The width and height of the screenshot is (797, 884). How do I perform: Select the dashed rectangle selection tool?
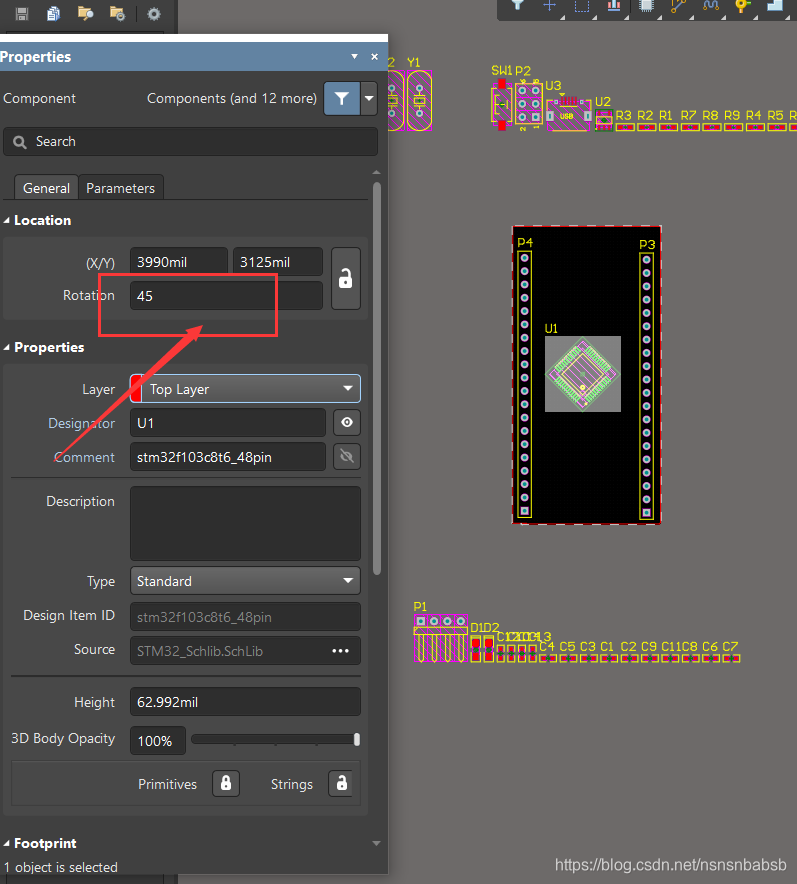coord(582,6)
